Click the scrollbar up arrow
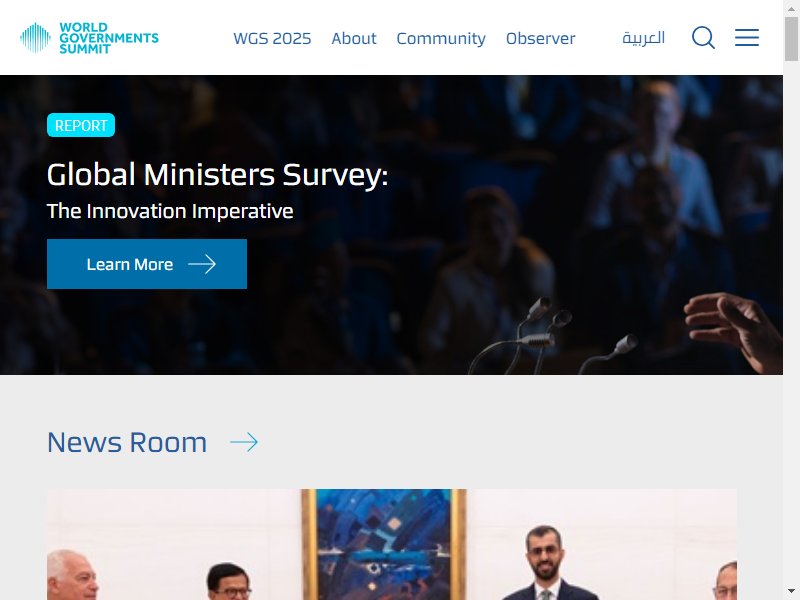This screenshot has width=800, height=600. pos(791,8)
